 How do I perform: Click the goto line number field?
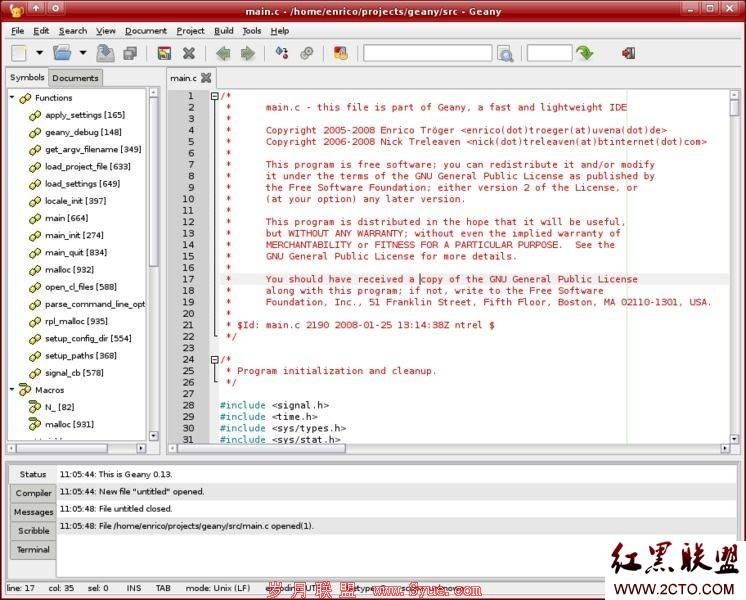[549, 53]
